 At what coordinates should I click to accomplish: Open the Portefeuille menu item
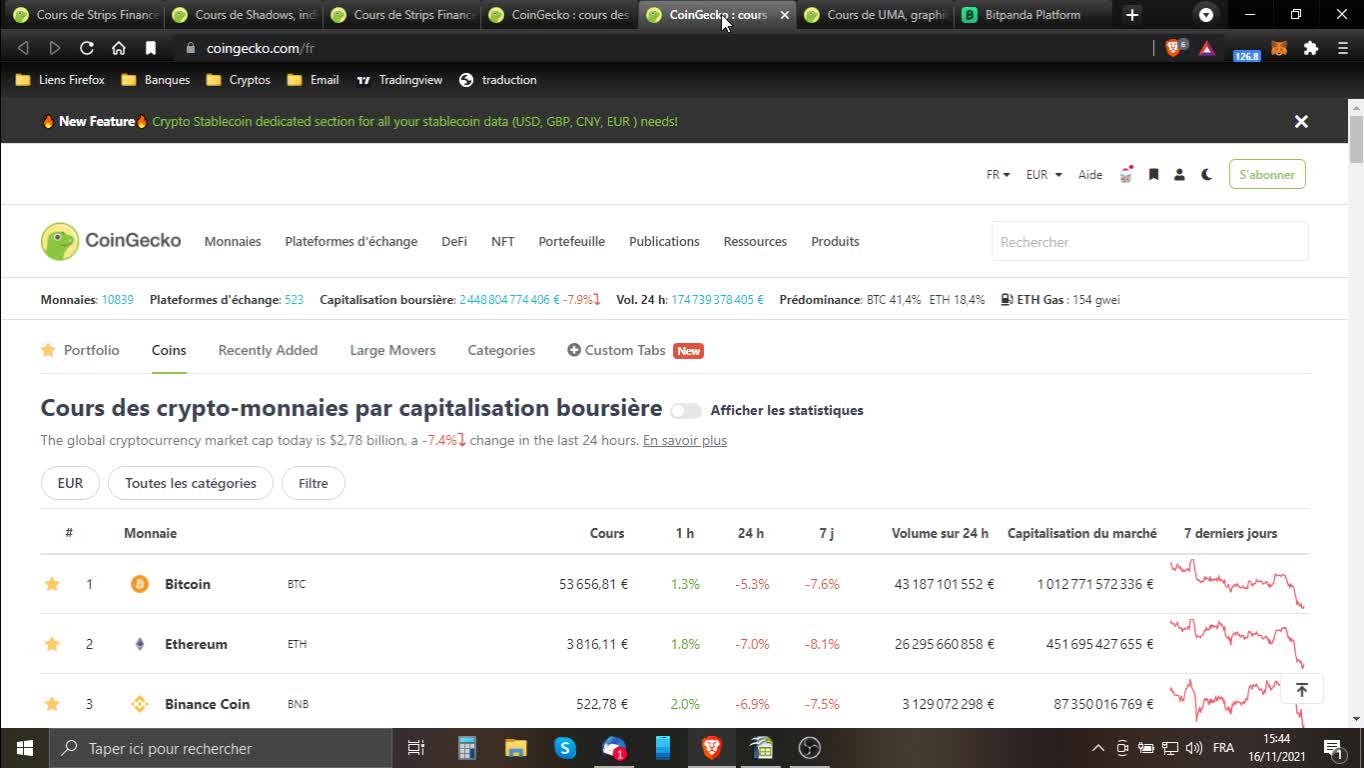click(x=571, y=241)
